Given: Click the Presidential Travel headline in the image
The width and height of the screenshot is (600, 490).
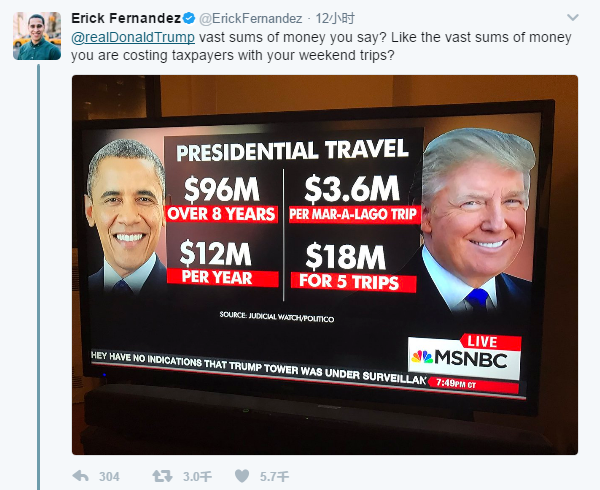Looking at the screenshot, I should 293,151.
